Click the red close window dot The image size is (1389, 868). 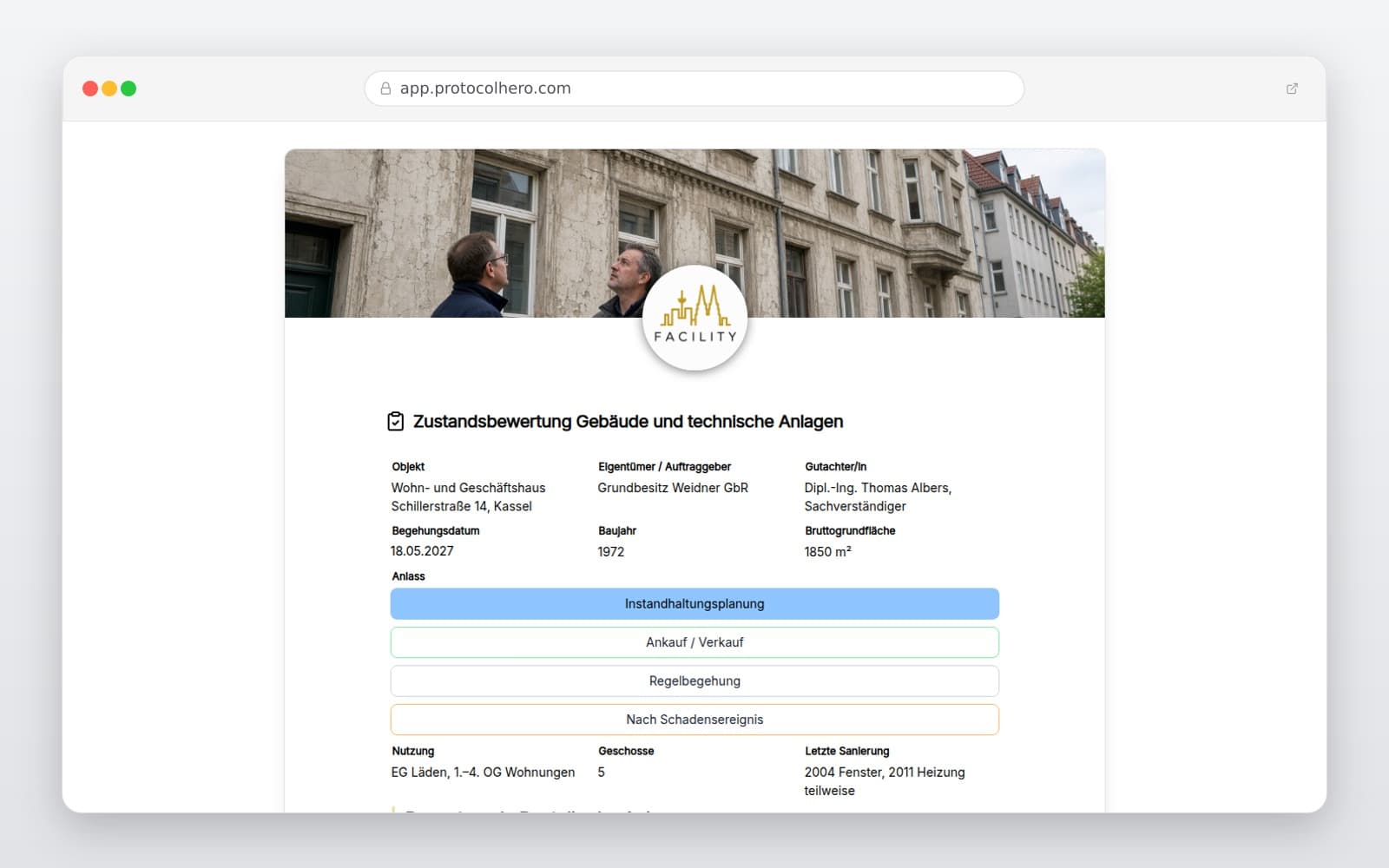(x=90, y=89)
